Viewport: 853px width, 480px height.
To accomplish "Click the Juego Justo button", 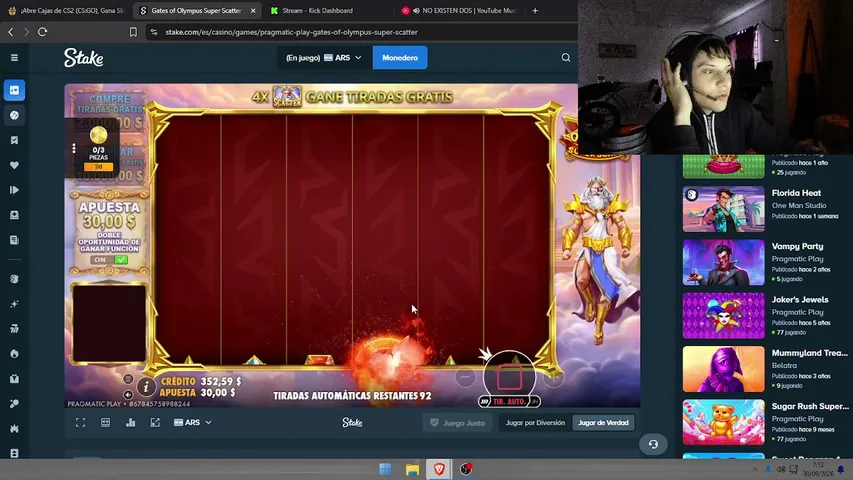I will tap(458, 423).
